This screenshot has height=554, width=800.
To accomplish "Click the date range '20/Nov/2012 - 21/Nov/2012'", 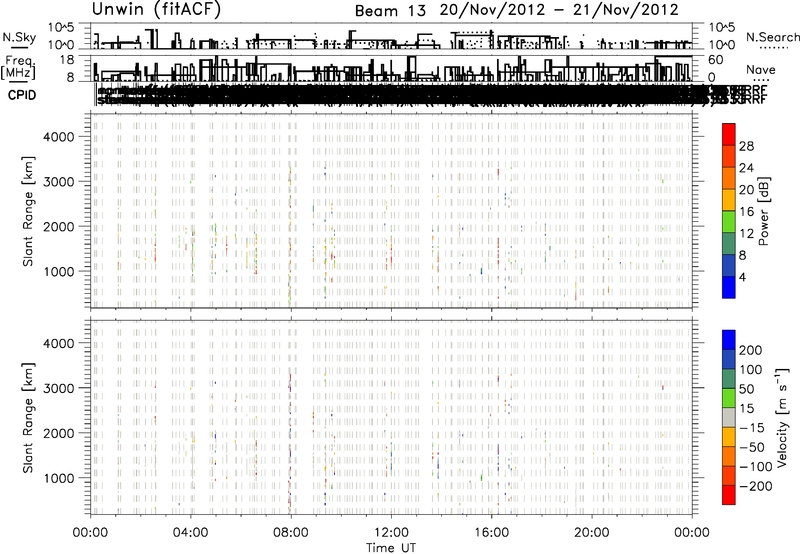I will pos(559,10).
